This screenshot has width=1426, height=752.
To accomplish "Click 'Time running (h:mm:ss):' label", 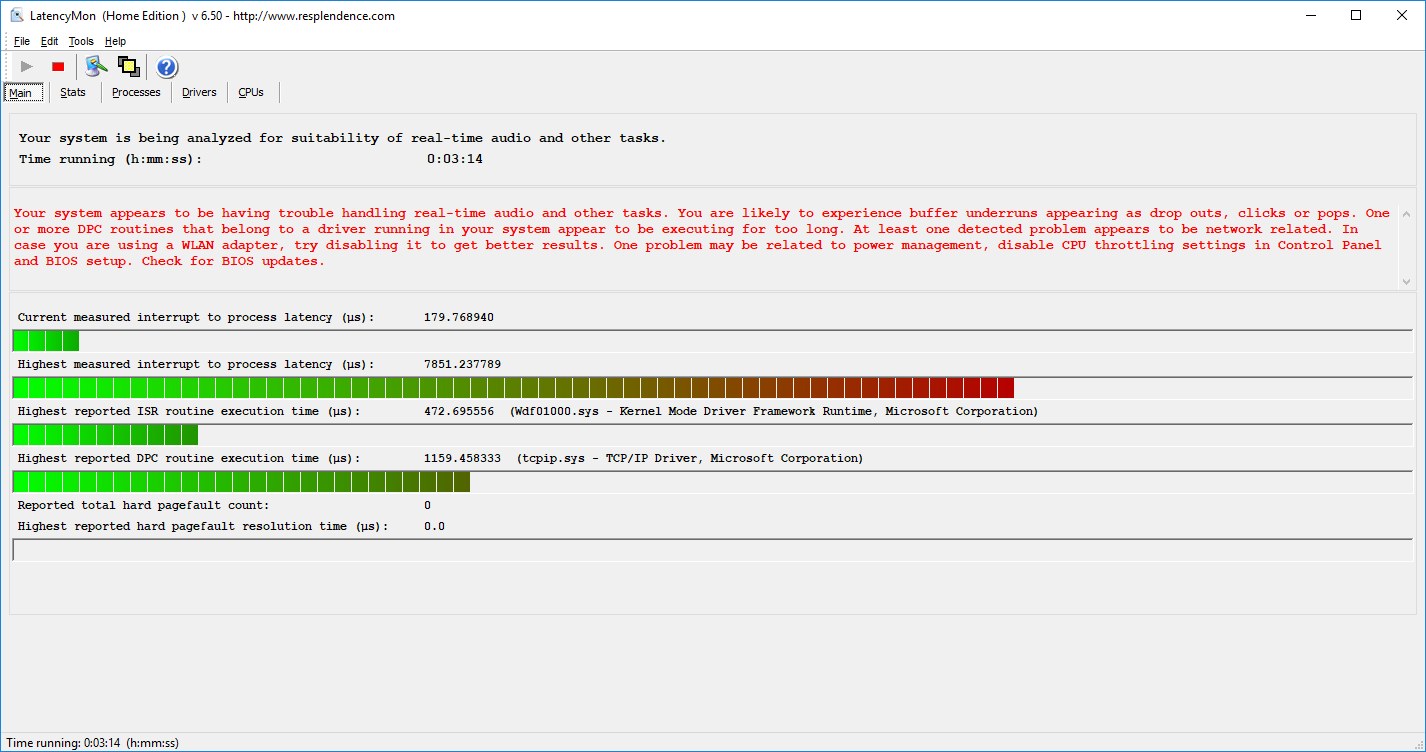I will point(110,159).
